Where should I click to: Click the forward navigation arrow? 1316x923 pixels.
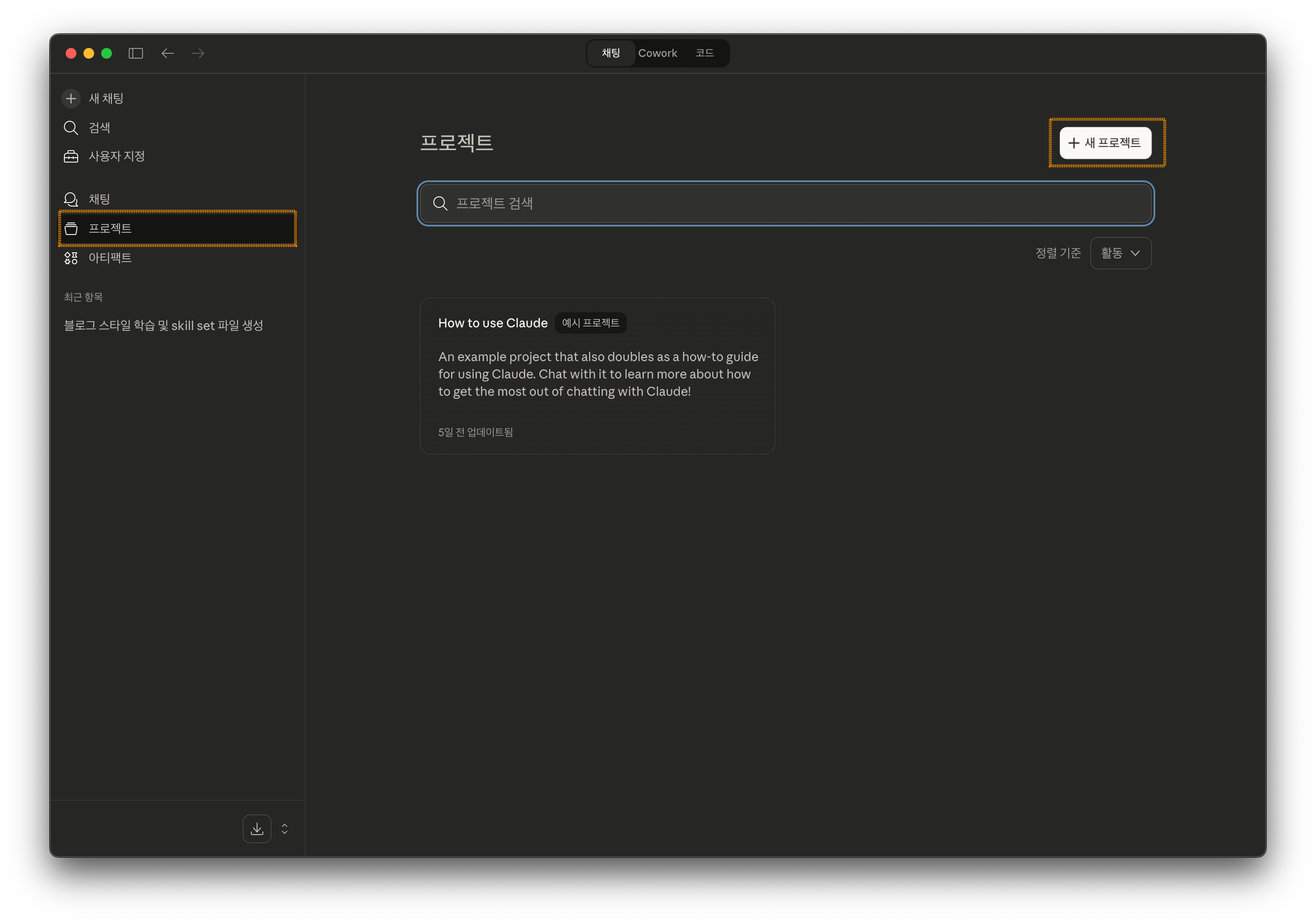[x=198, y=53]
